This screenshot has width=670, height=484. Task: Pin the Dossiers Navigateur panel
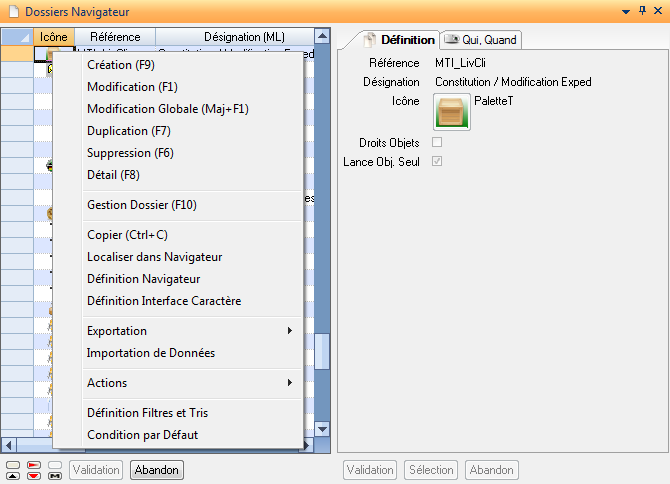[x=641, y=10]
